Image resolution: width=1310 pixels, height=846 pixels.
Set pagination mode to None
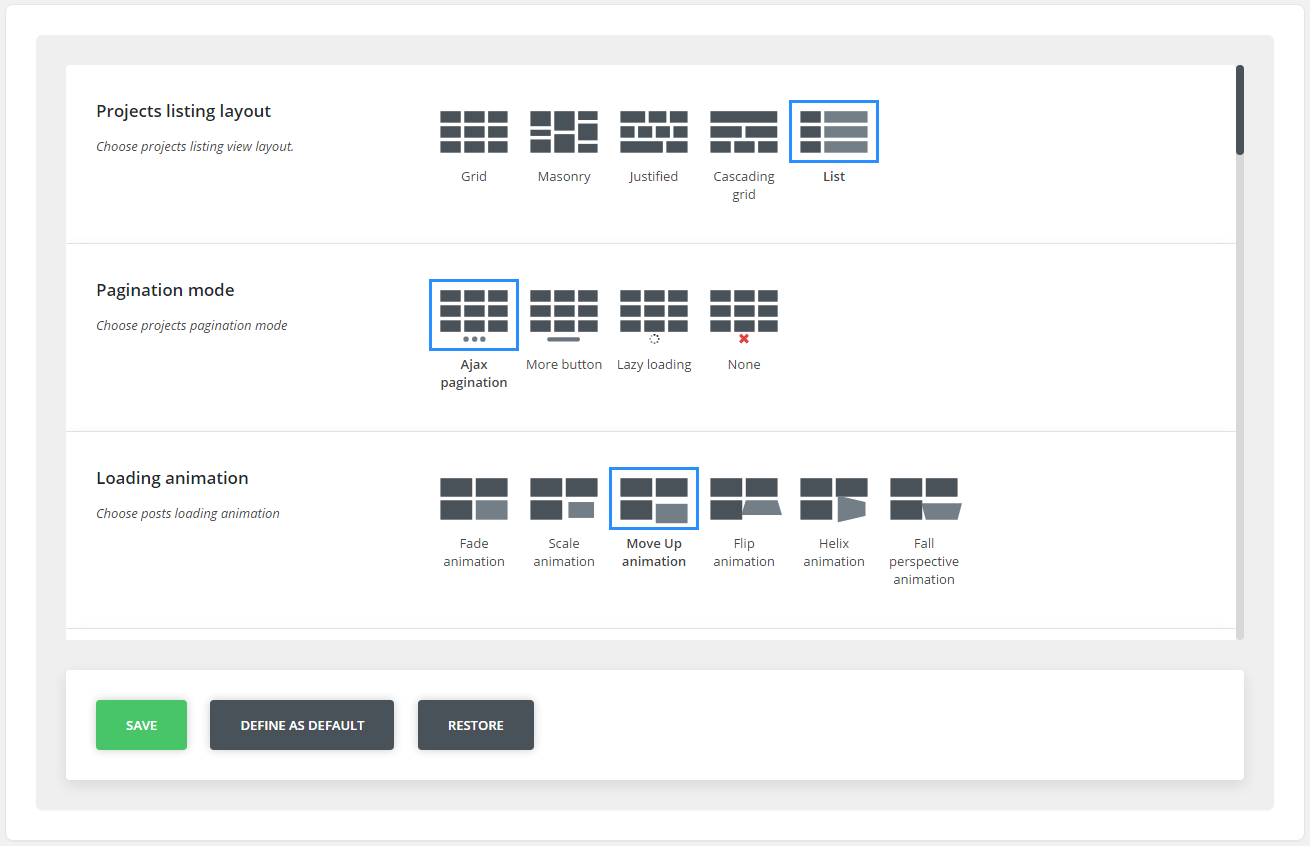click(744, 315)
